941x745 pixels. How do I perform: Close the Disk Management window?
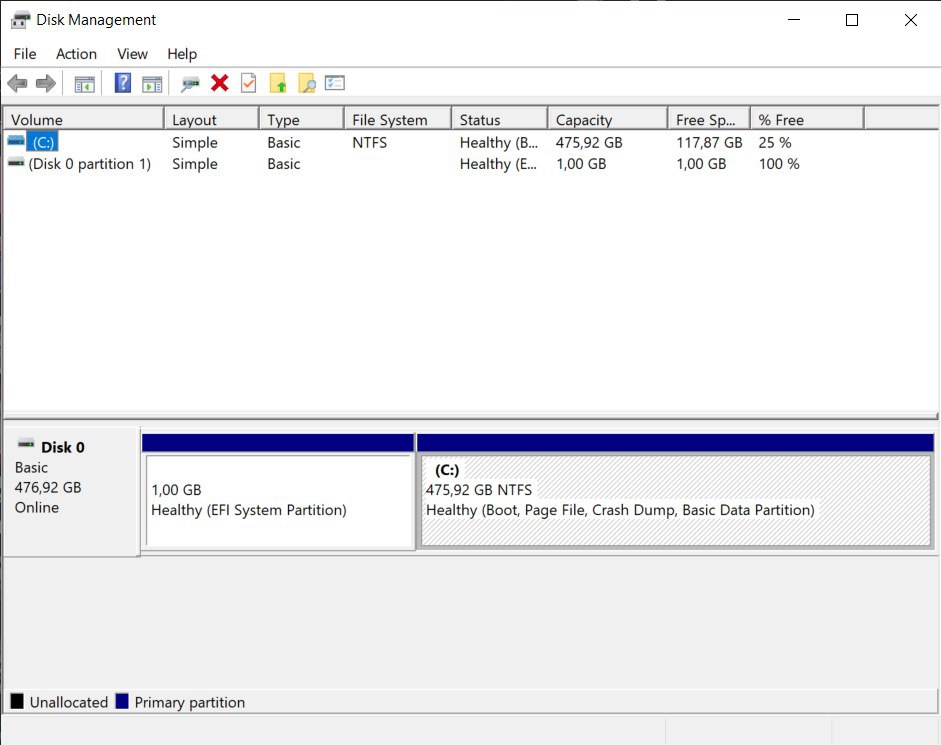tap(910, 20)
